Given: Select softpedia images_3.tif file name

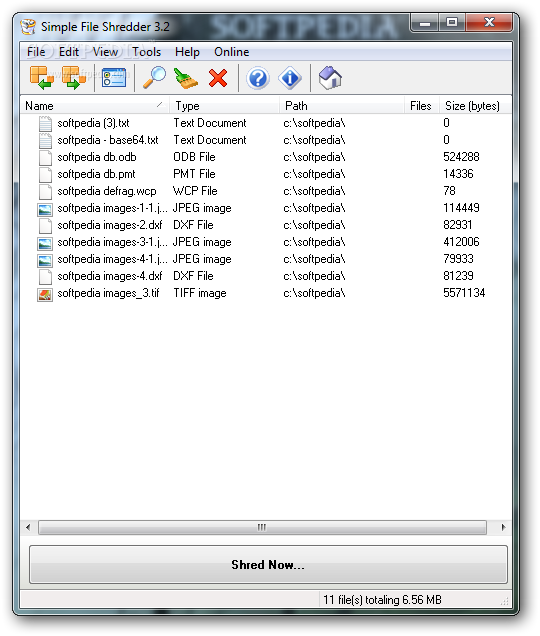Looking at the screenshot, I should 108,293.
